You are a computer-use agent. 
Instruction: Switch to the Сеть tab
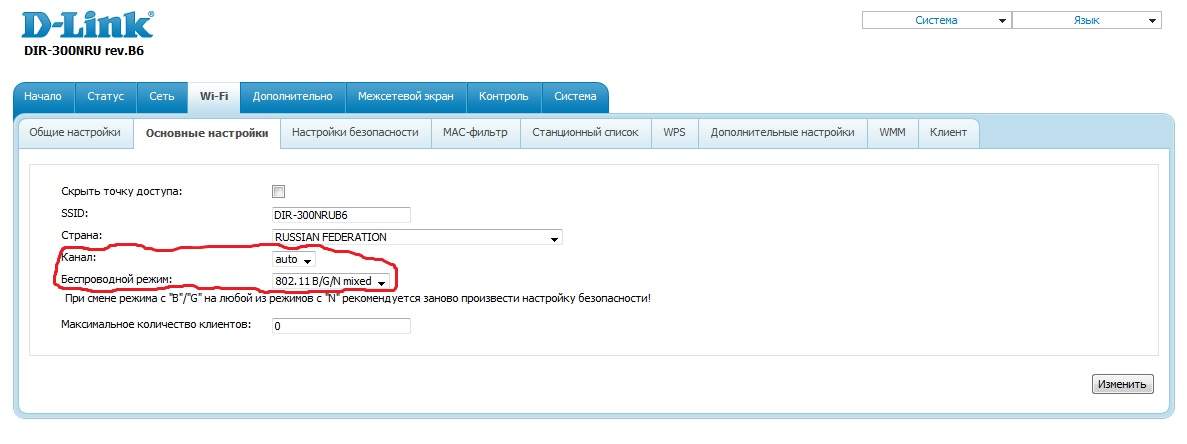(162, 96)
